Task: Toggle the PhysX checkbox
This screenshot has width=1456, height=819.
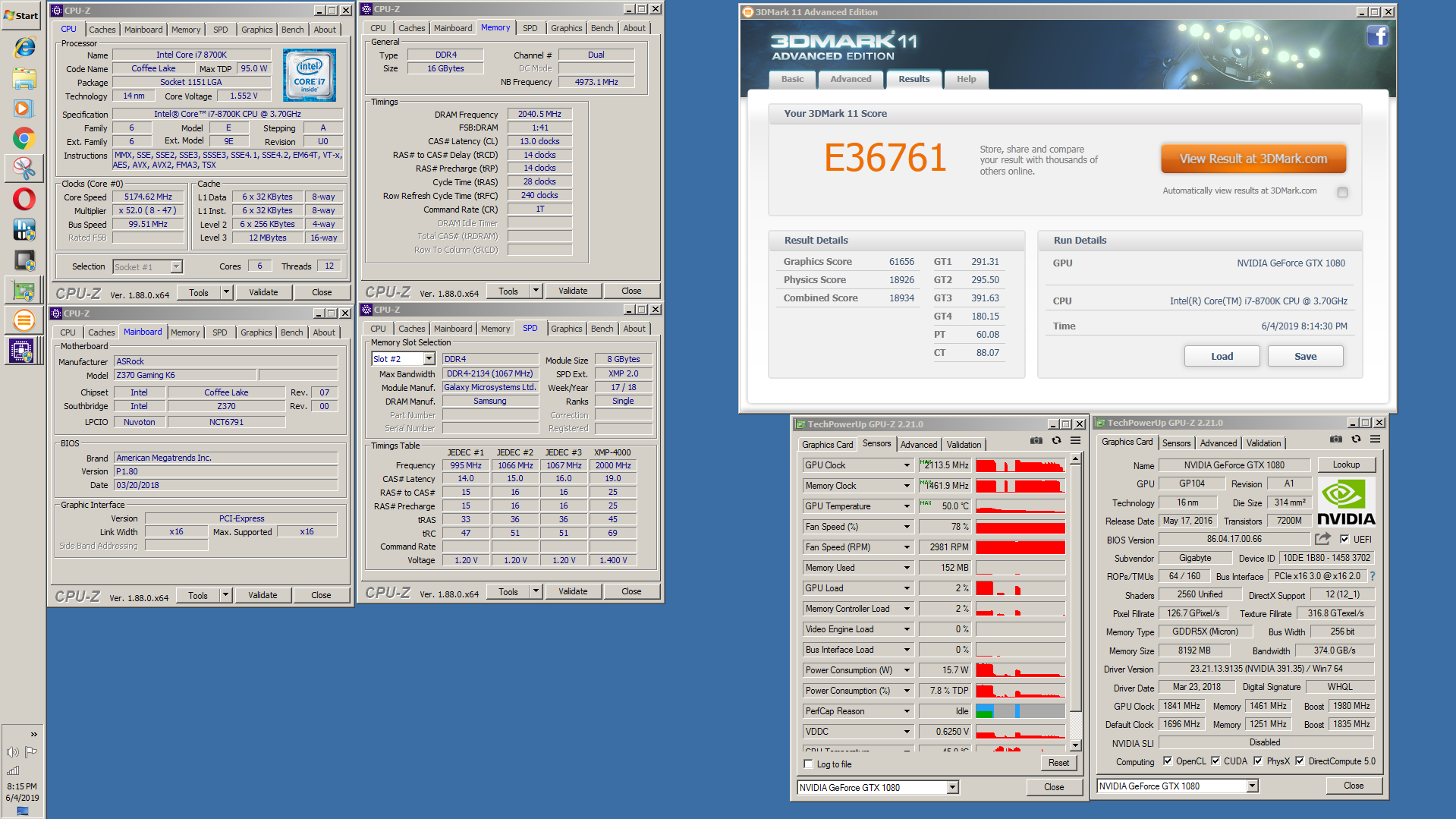Action: [x=1258, y=761]
